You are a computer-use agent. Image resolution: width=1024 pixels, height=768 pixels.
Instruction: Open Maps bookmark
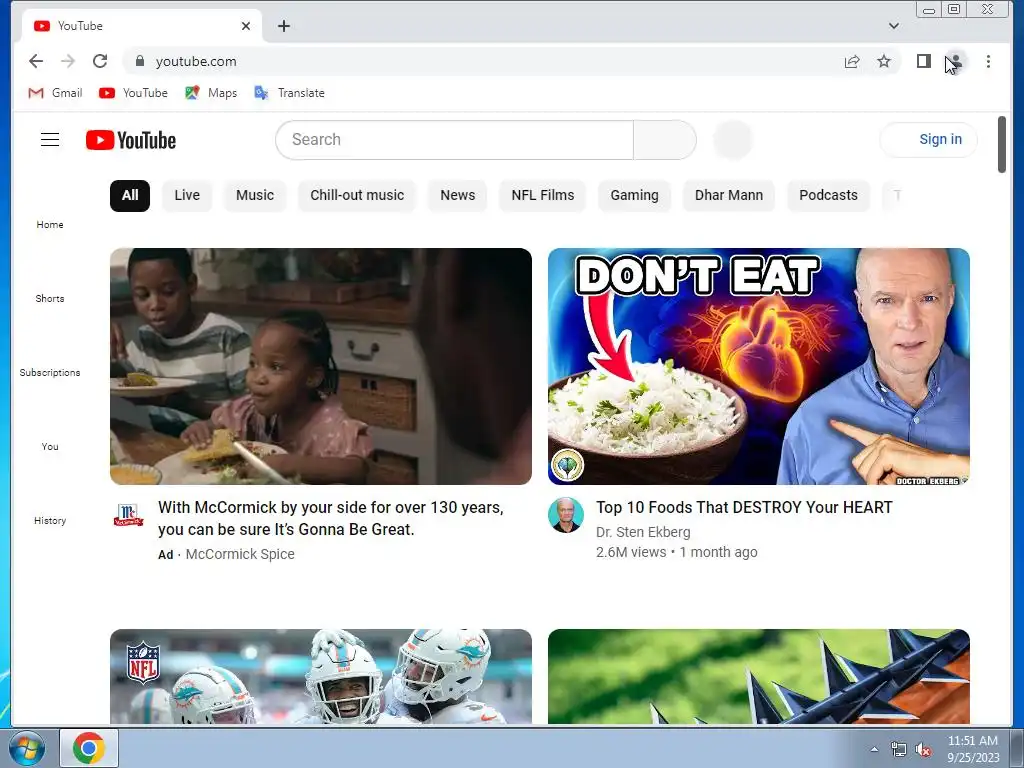pos(211,93)
